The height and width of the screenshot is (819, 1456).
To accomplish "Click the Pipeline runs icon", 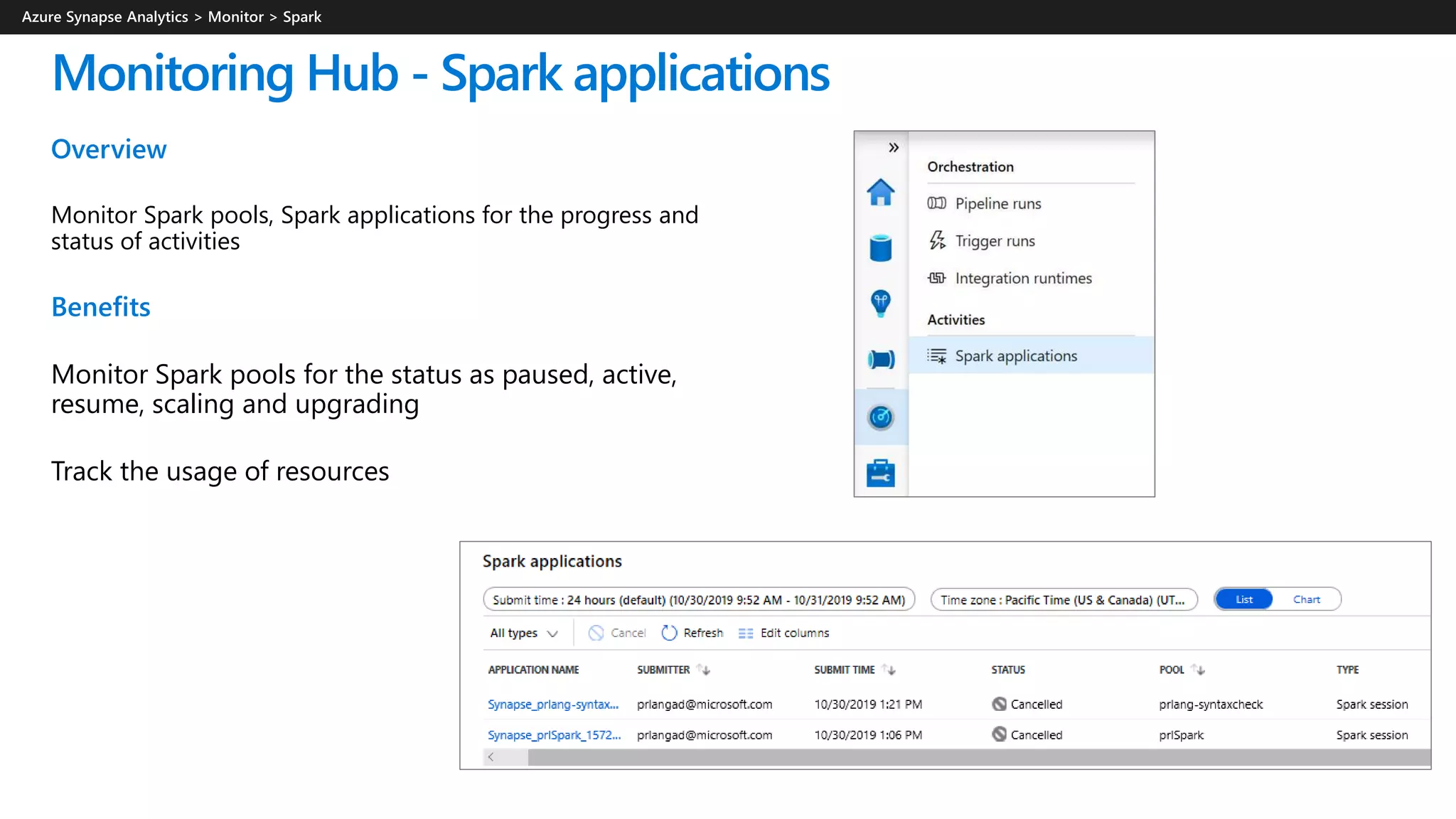I will tap(936, 203).
